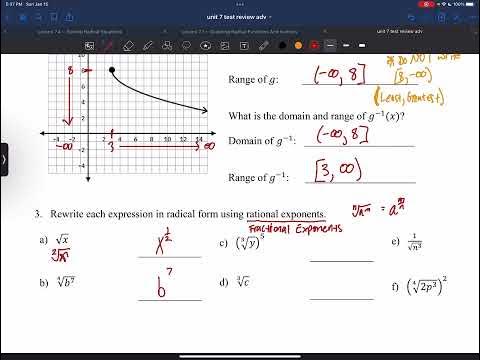Select the shapes tool
The height and width of the screenshot is (360, 480).
click(x=167, y=46)
